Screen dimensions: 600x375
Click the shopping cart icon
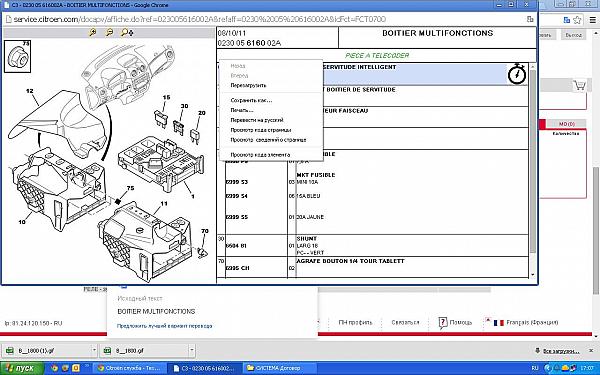click(580, 86)
